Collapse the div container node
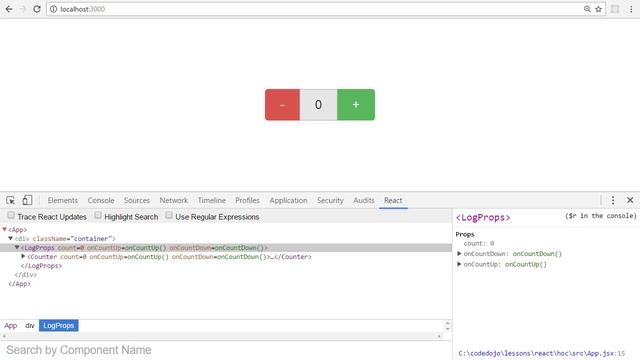The image size is (640, 360). (x=11, y=238)
